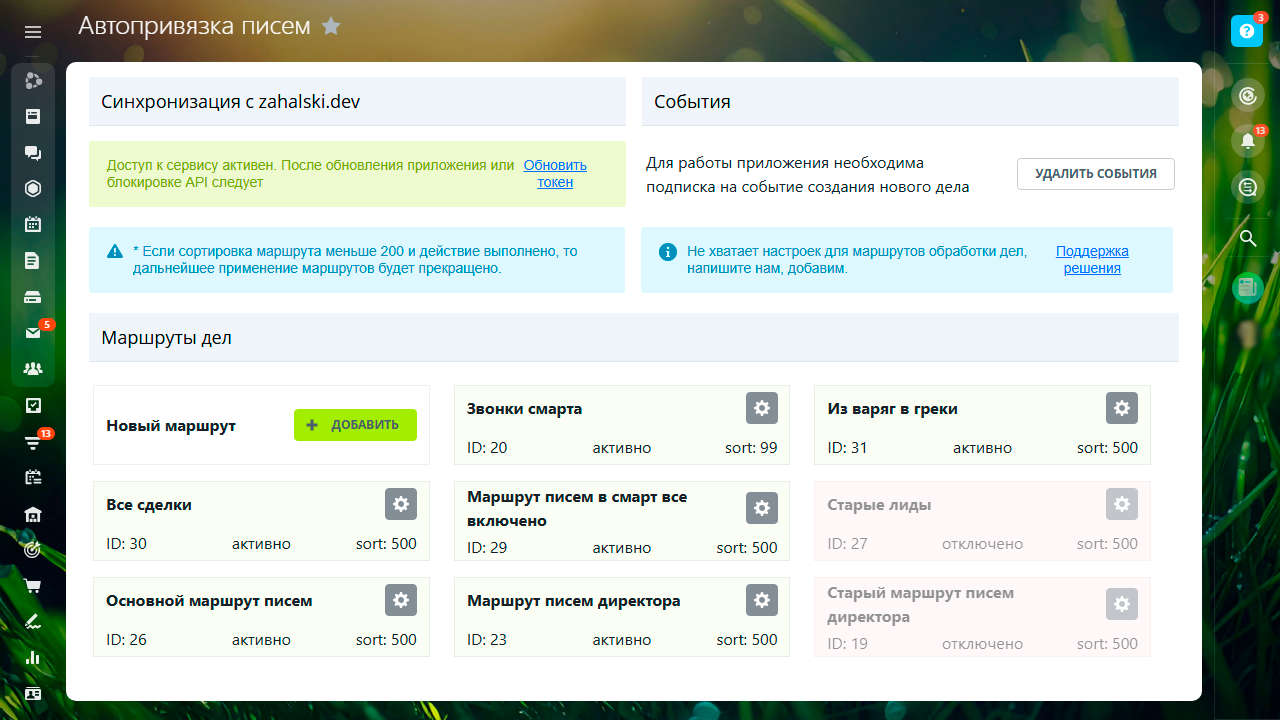Image resolution: width=1280 pixels, height=720 pixels.
Task: Open settings gear for Из варяг в греки
Action: pyautogui.click(x=1122, y=408)
